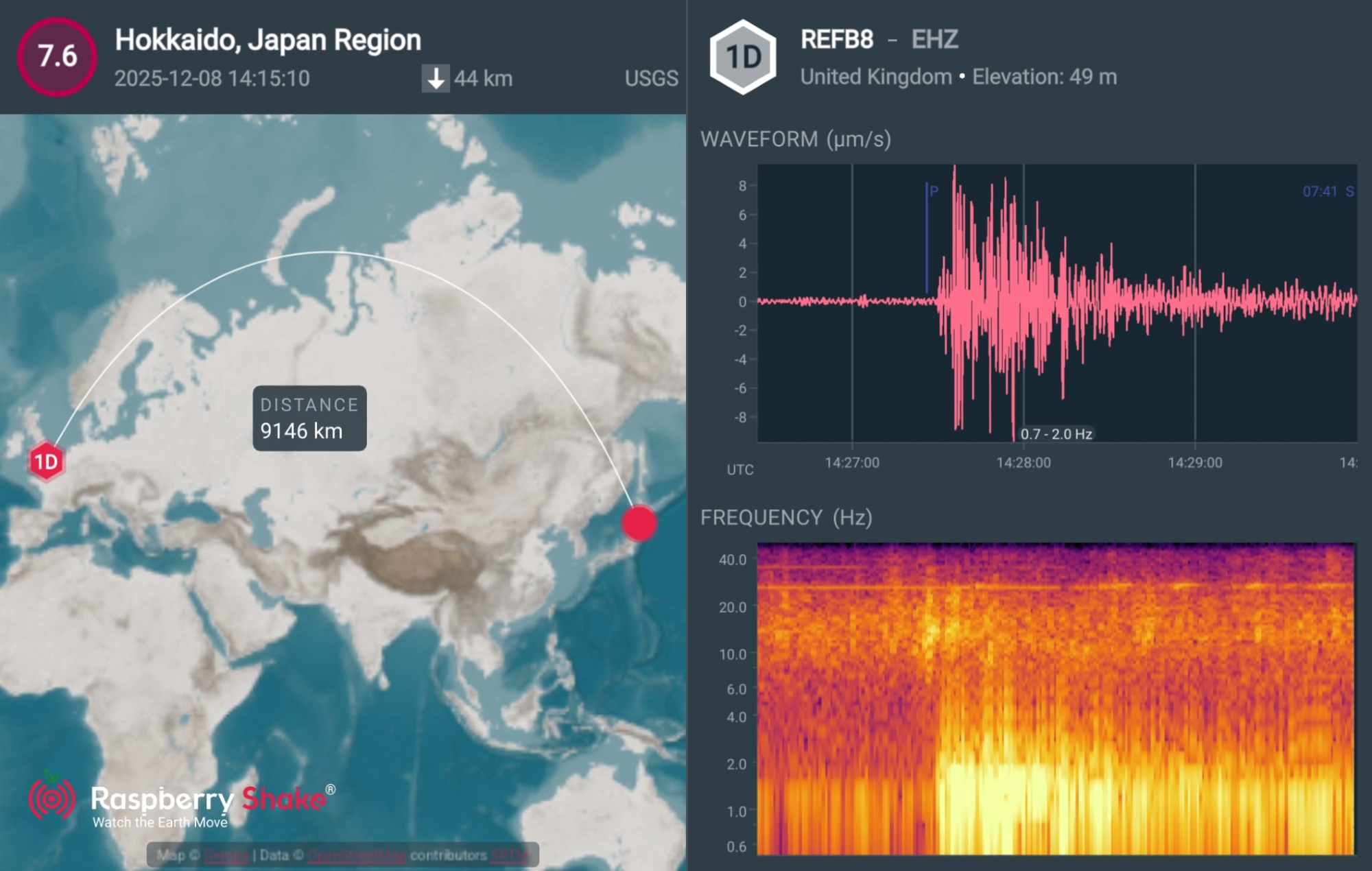This screenshot has height=871, width=1372.
Task: Click the 7.6 magnitude circle badge
Action: [x=57, y=56]
